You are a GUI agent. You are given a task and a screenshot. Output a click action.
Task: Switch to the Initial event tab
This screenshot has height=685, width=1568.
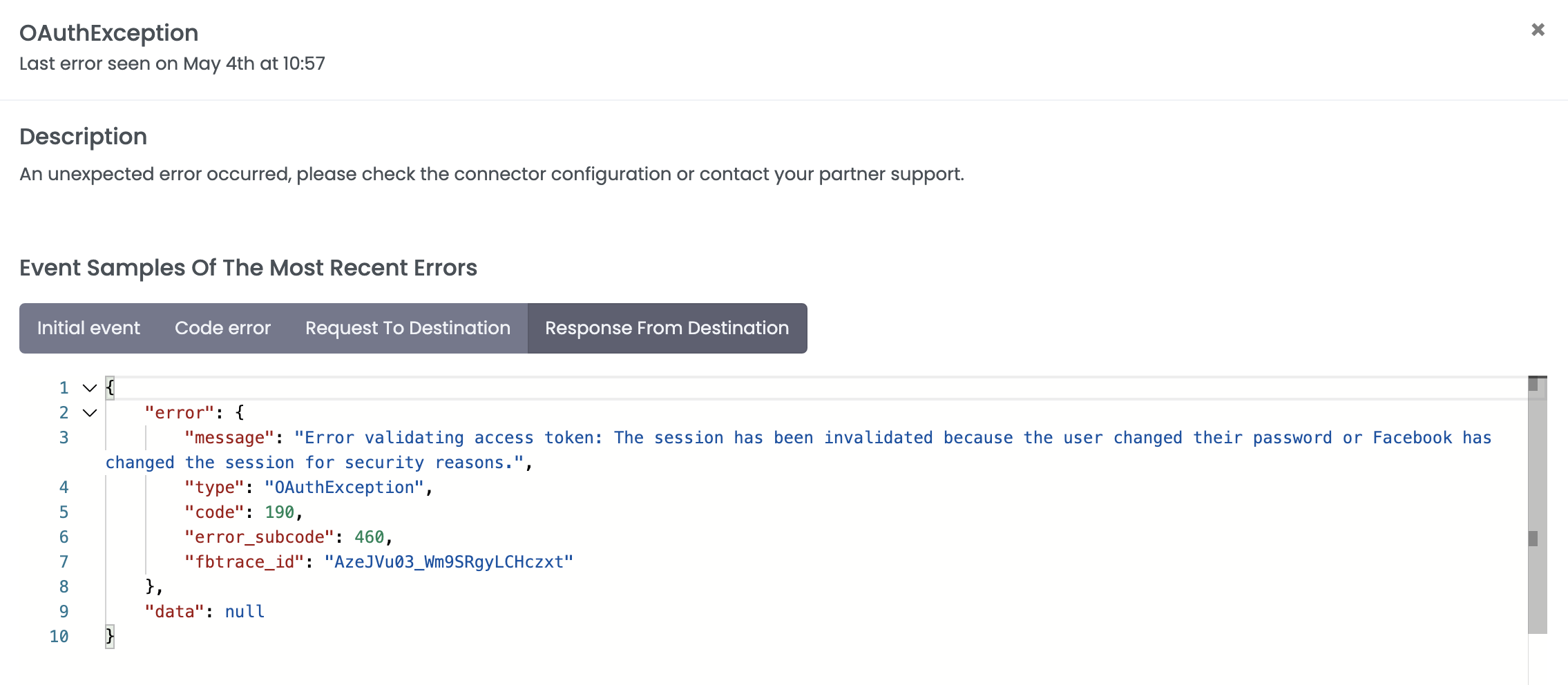(x=88, y=328)
